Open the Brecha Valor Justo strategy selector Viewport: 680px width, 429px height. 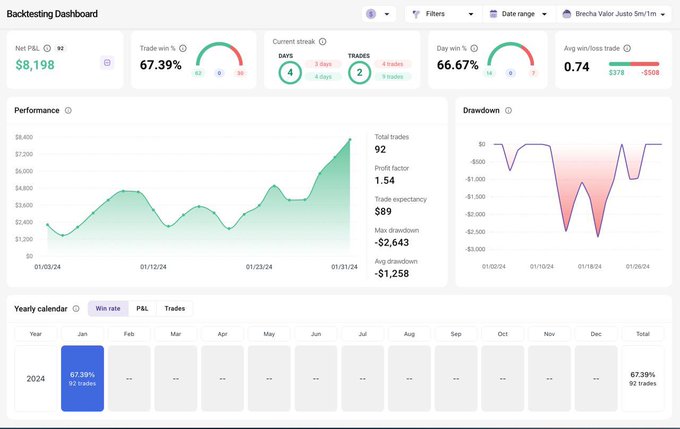point(614,14)
